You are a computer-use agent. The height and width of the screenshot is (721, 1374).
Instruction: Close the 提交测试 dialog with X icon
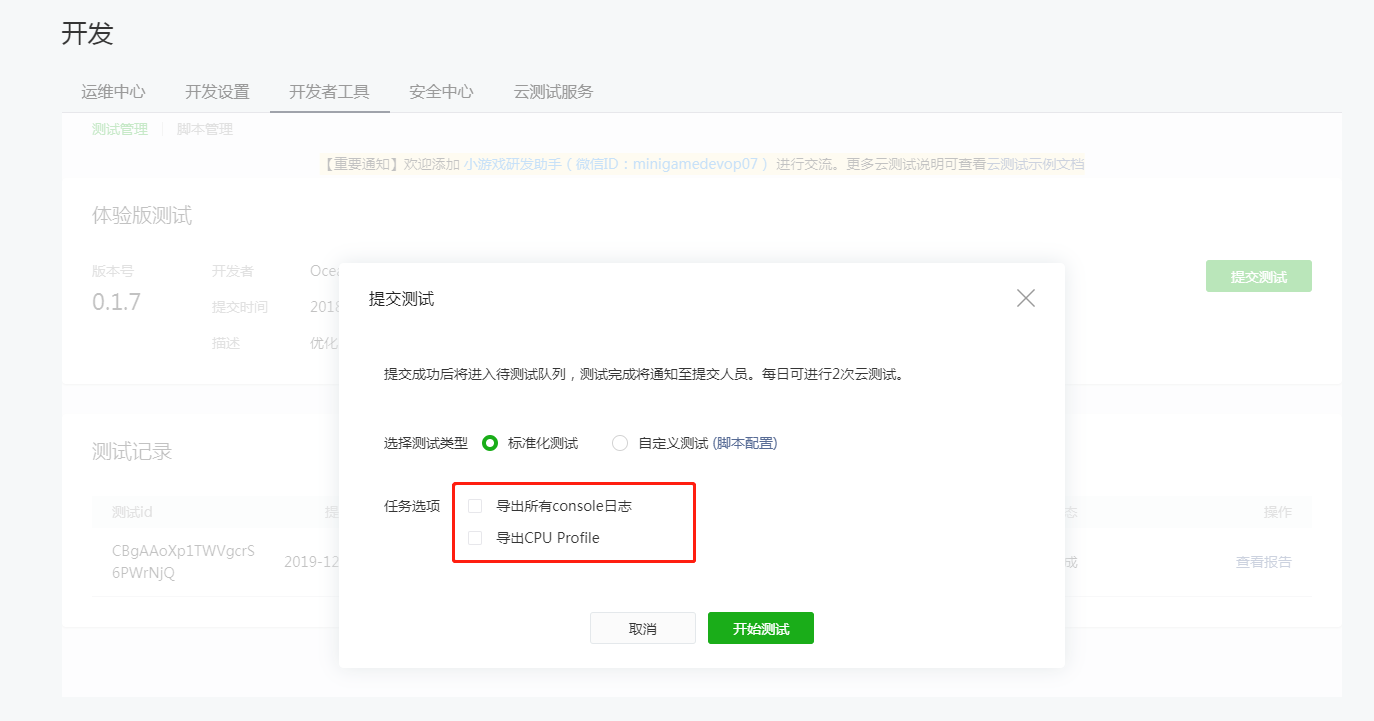(x=1025, y=298)
